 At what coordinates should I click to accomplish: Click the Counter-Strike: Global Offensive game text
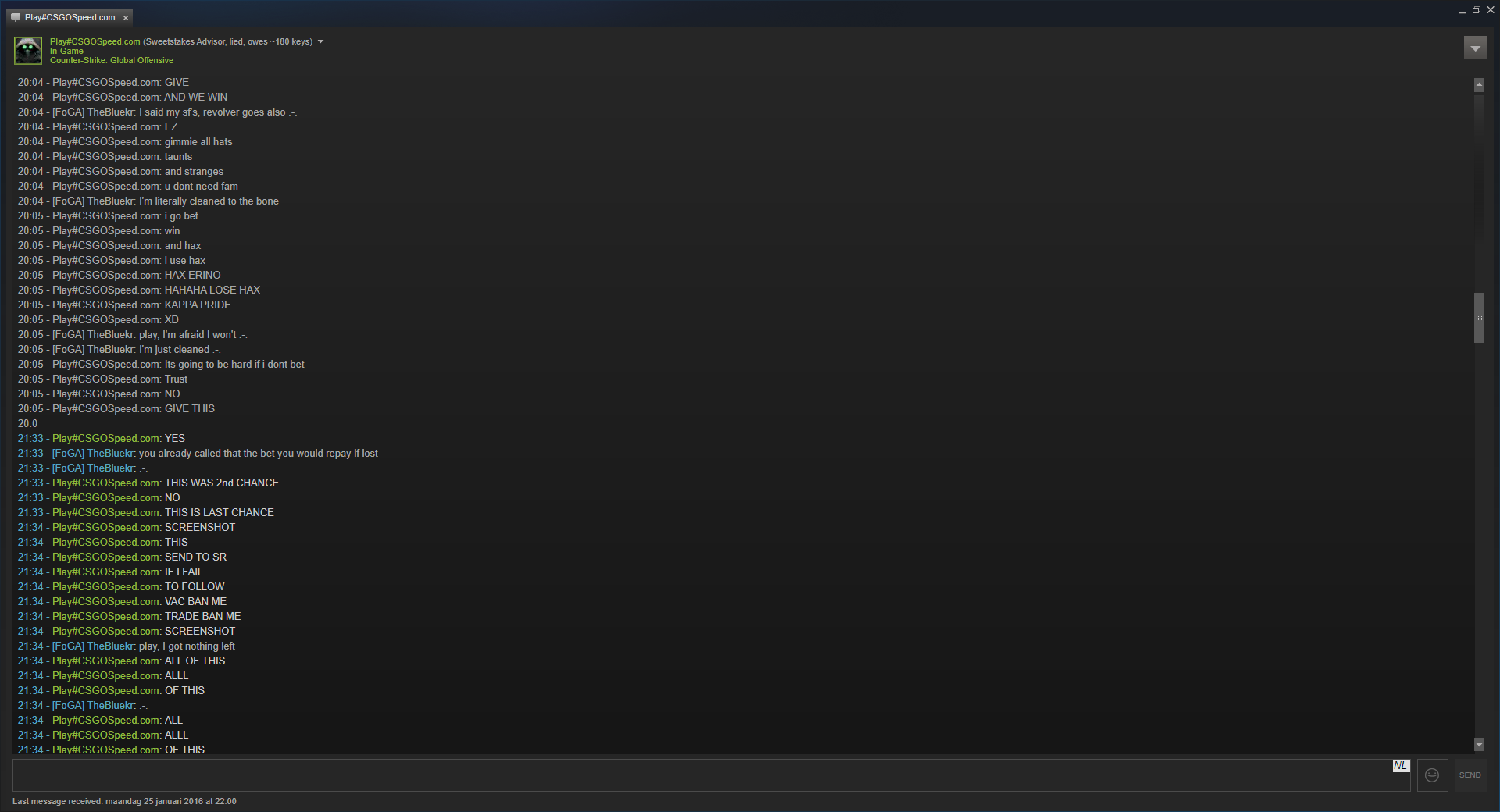[112, 60]
